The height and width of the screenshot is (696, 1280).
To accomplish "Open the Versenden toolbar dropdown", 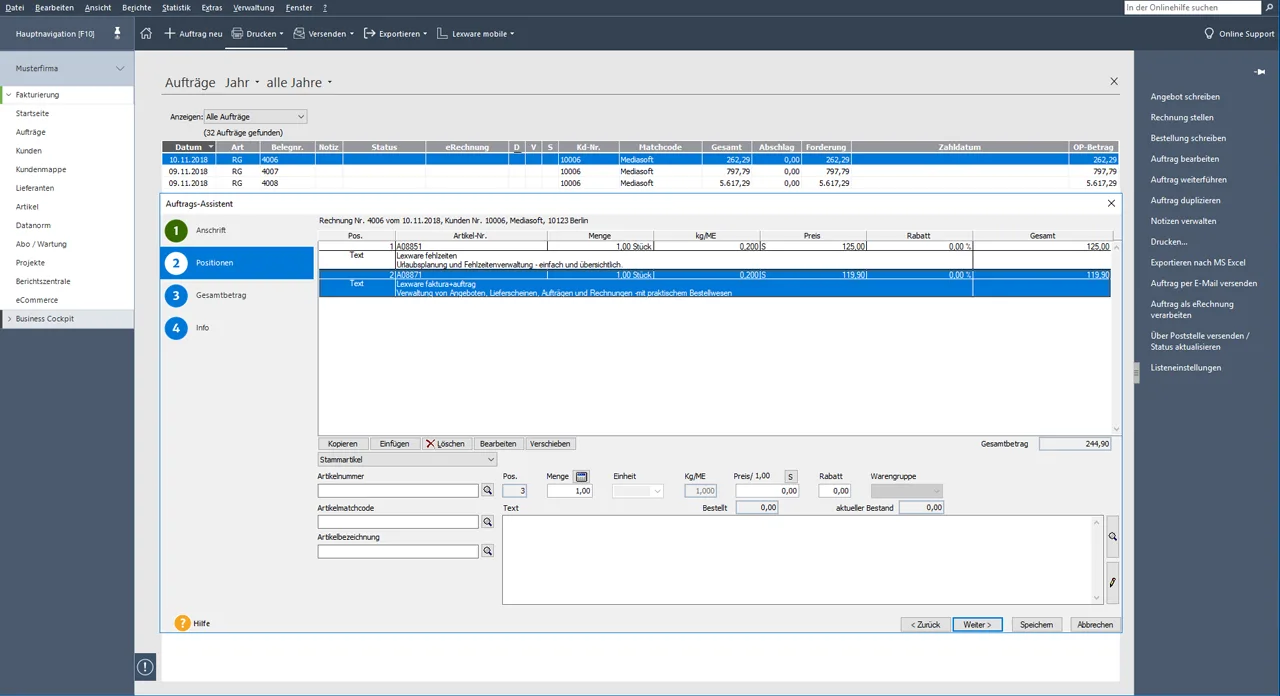I will pos(324,33).
